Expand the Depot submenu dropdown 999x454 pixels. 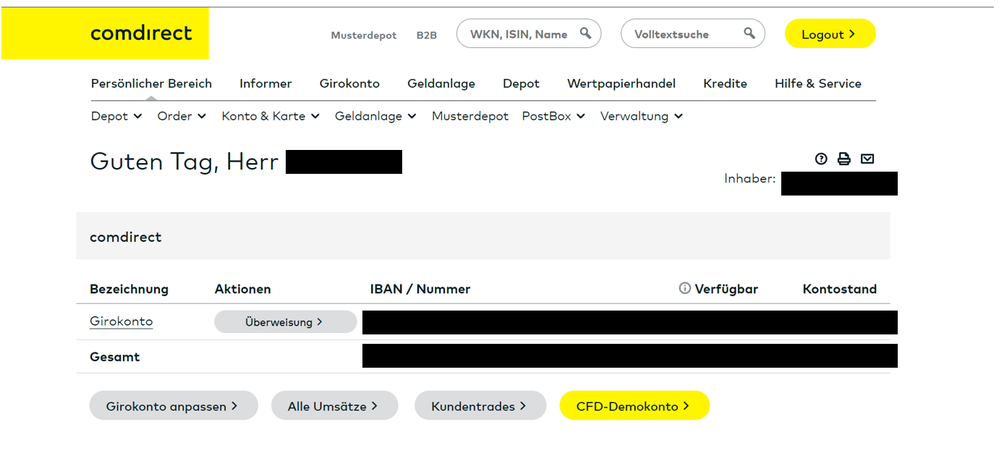click(x=117, y=116)
